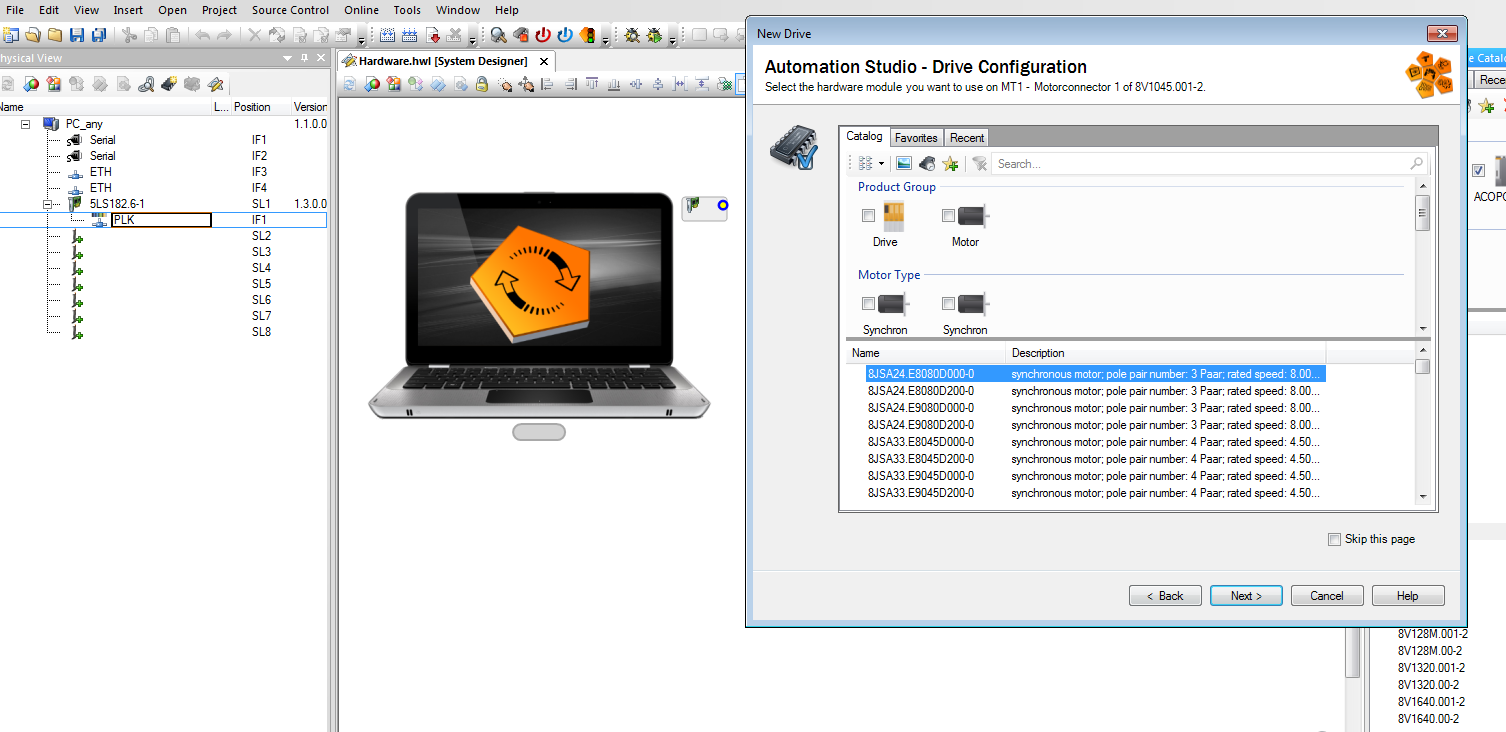Click the Cancel button
1506x732 pixels.
[x=1327, y=595]
